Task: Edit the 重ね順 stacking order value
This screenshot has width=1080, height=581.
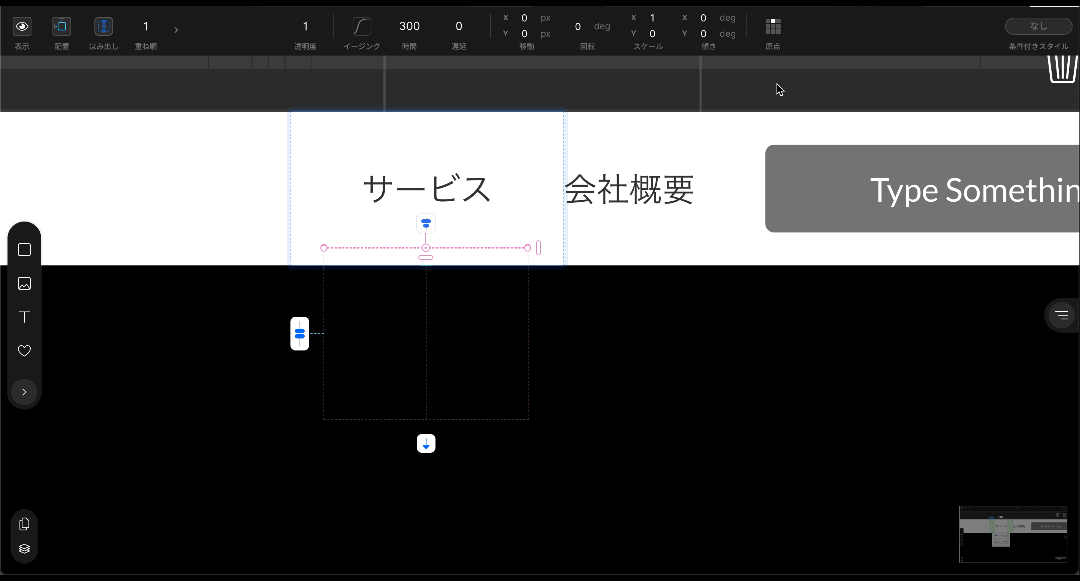Action: coord(145,26)
